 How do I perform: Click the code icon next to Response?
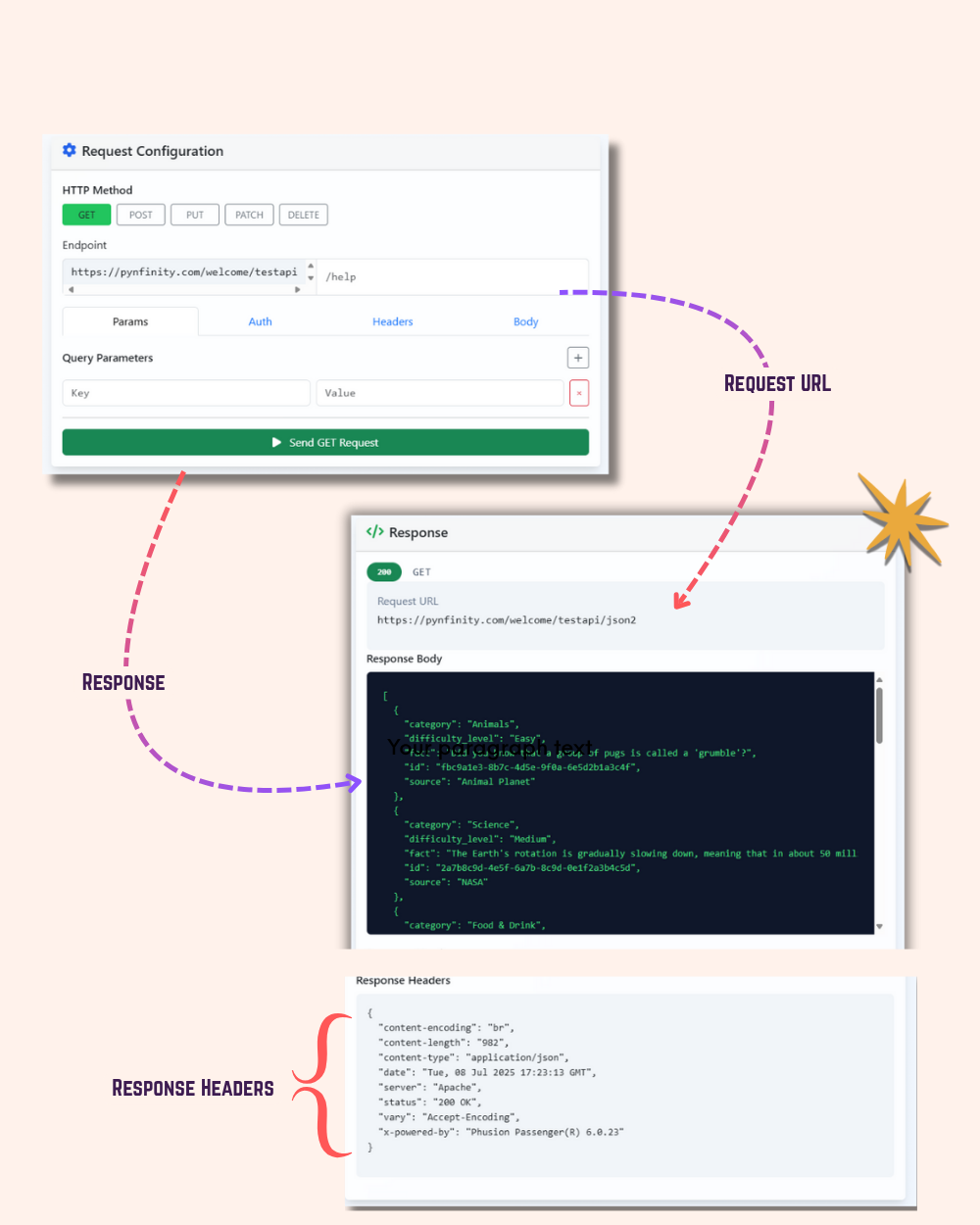(x=374, y=532)
